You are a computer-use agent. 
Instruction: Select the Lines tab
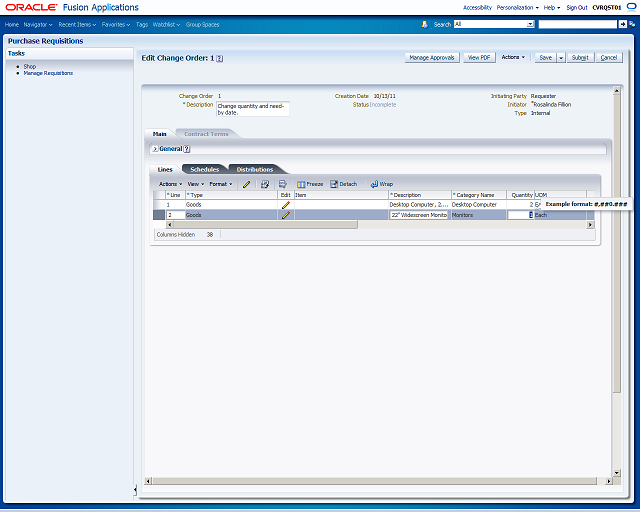click(165, 169)
